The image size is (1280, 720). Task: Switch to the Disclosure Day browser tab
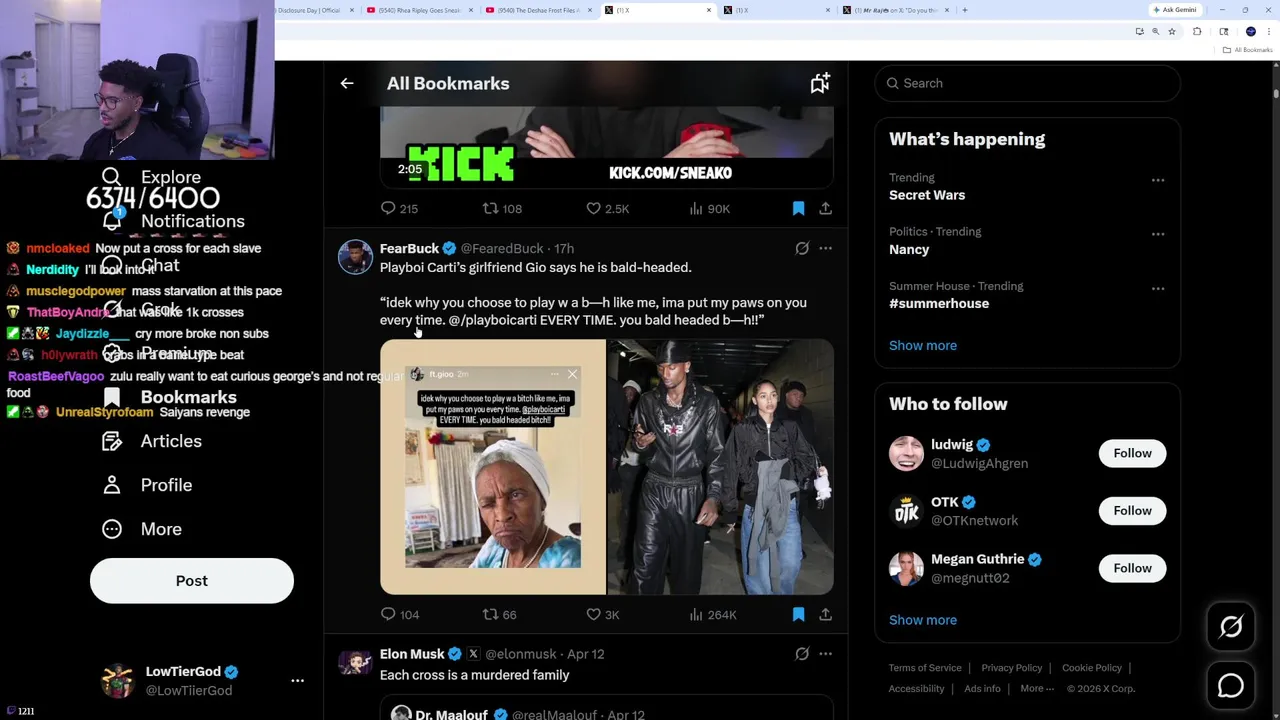click(x=314, y=10)
